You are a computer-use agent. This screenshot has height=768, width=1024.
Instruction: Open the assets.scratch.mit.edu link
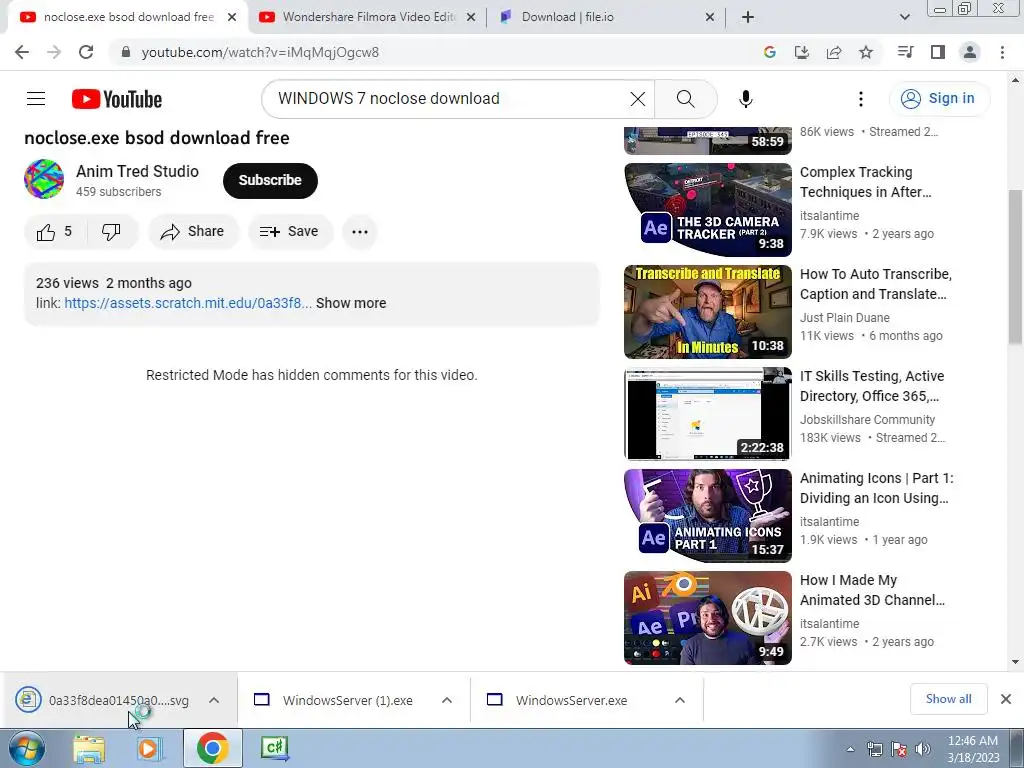tap(188, 303)
